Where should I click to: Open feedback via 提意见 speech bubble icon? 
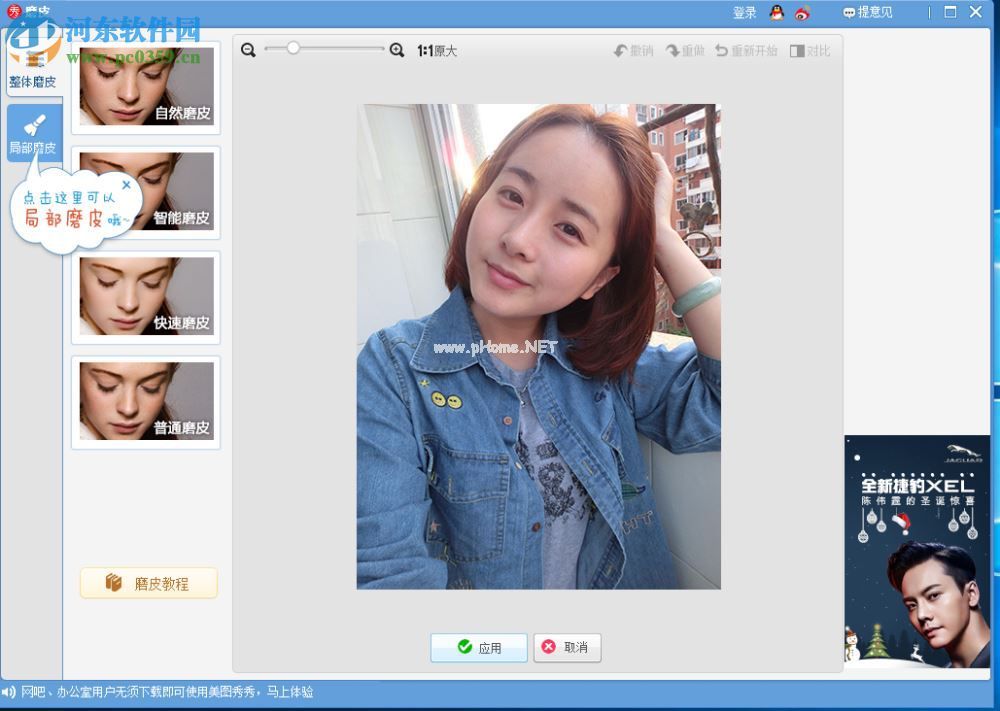point(849,12)
